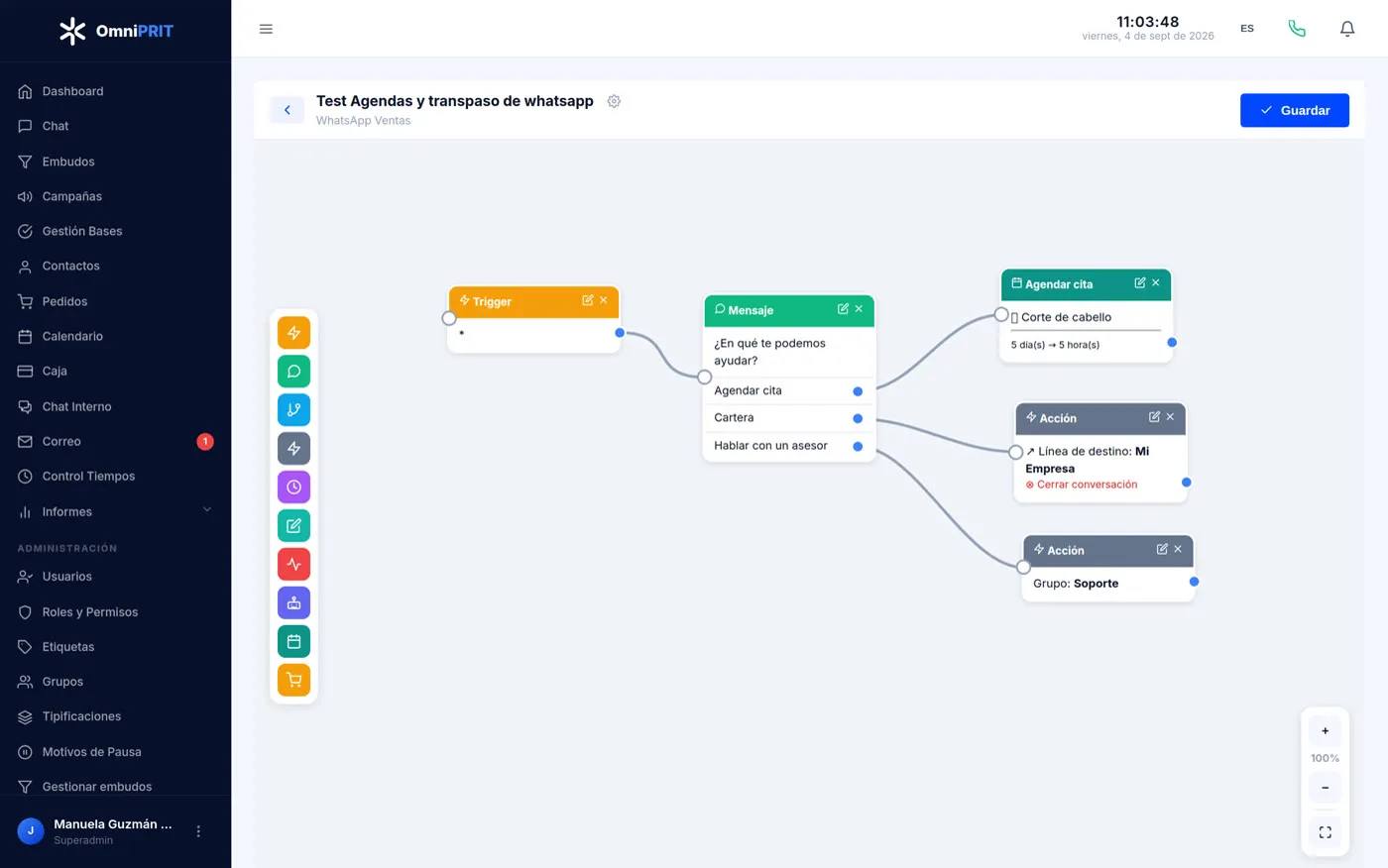Image resolution: width=1388 pixels, height=868 pixels.
Task: Add the red activity pulse node
Action: (x=293, y=565)
